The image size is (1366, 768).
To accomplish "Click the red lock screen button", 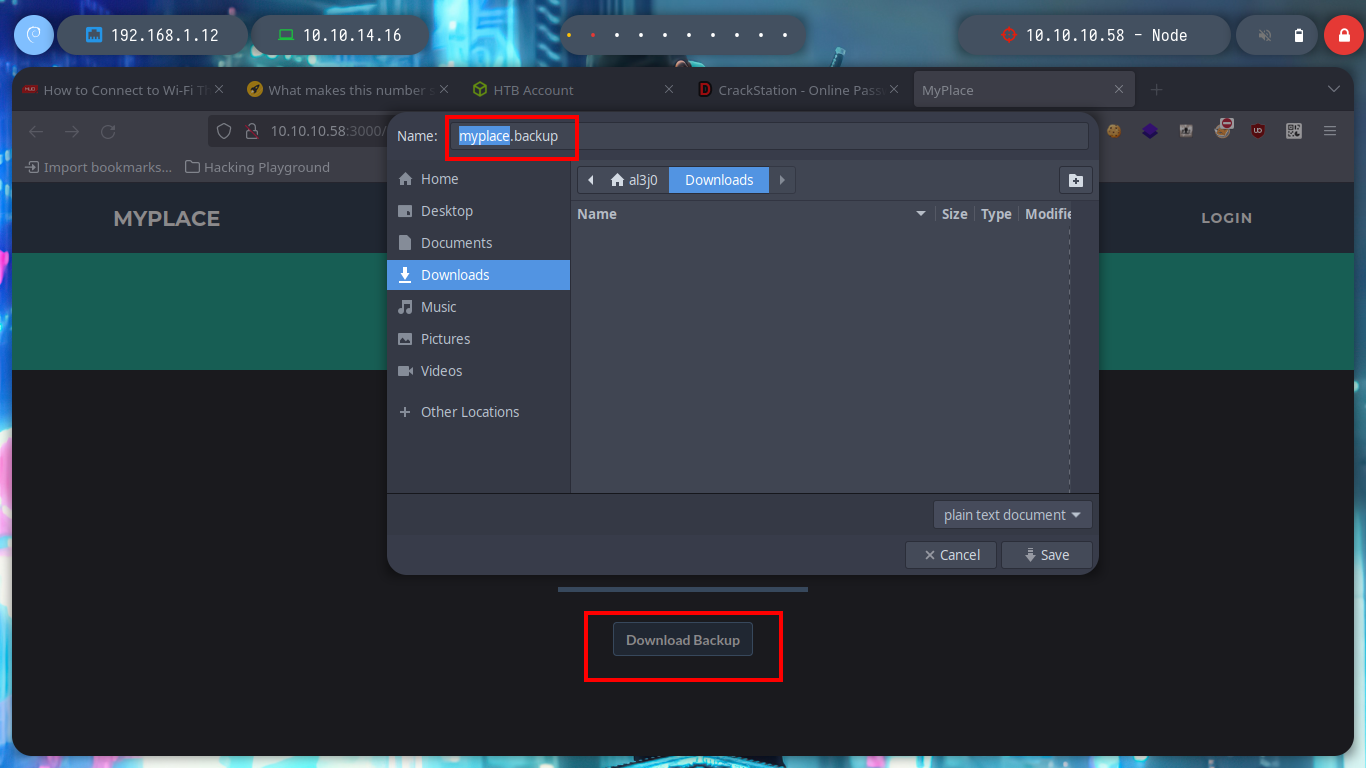I will [x=1344, y=35].
